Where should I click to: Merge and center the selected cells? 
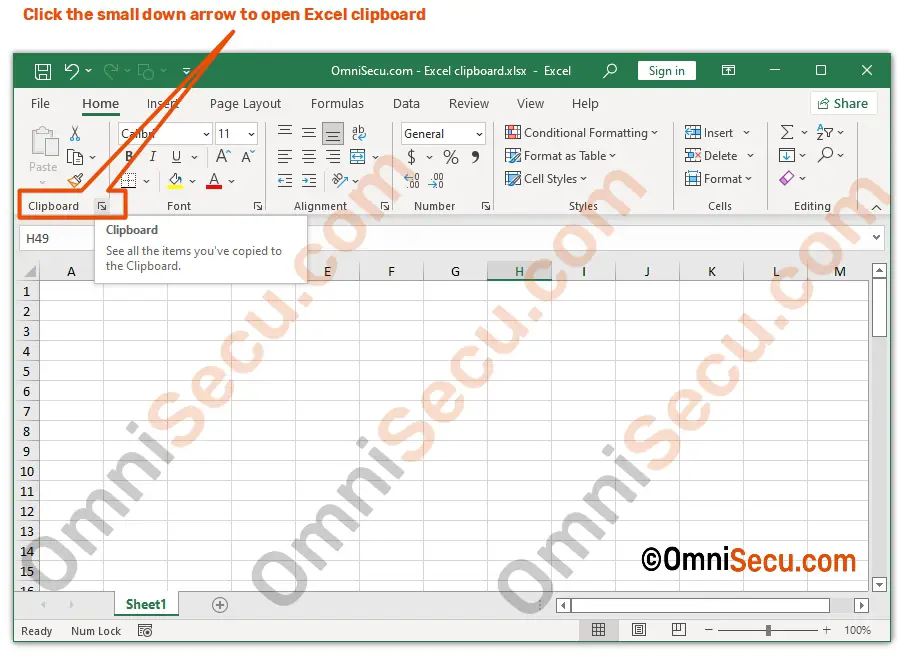tap(358, 157)
